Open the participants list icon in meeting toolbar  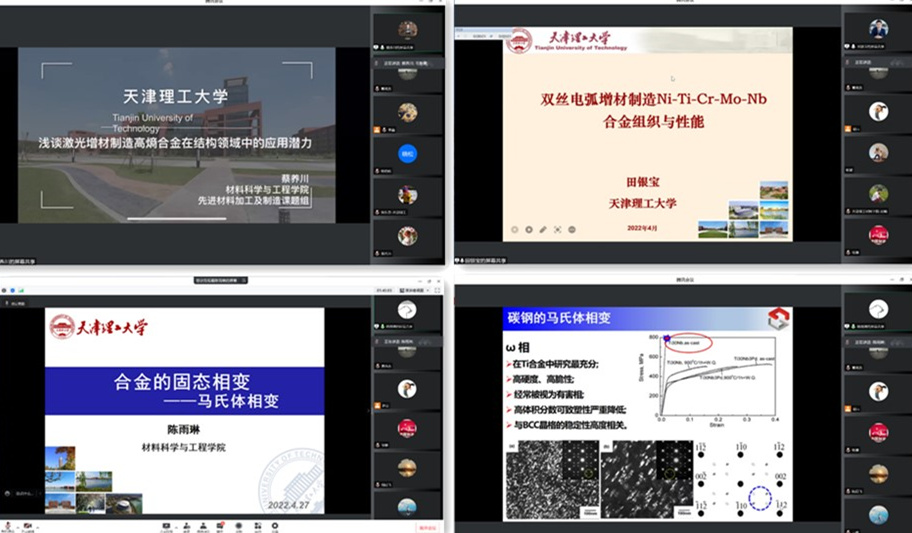[x=204, y=524]
